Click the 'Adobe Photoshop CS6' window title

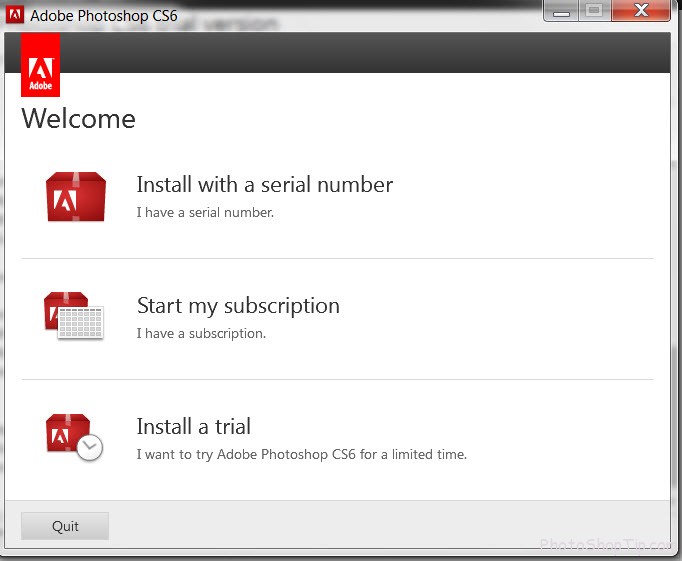pyautogui.click(x=104, y=16)
